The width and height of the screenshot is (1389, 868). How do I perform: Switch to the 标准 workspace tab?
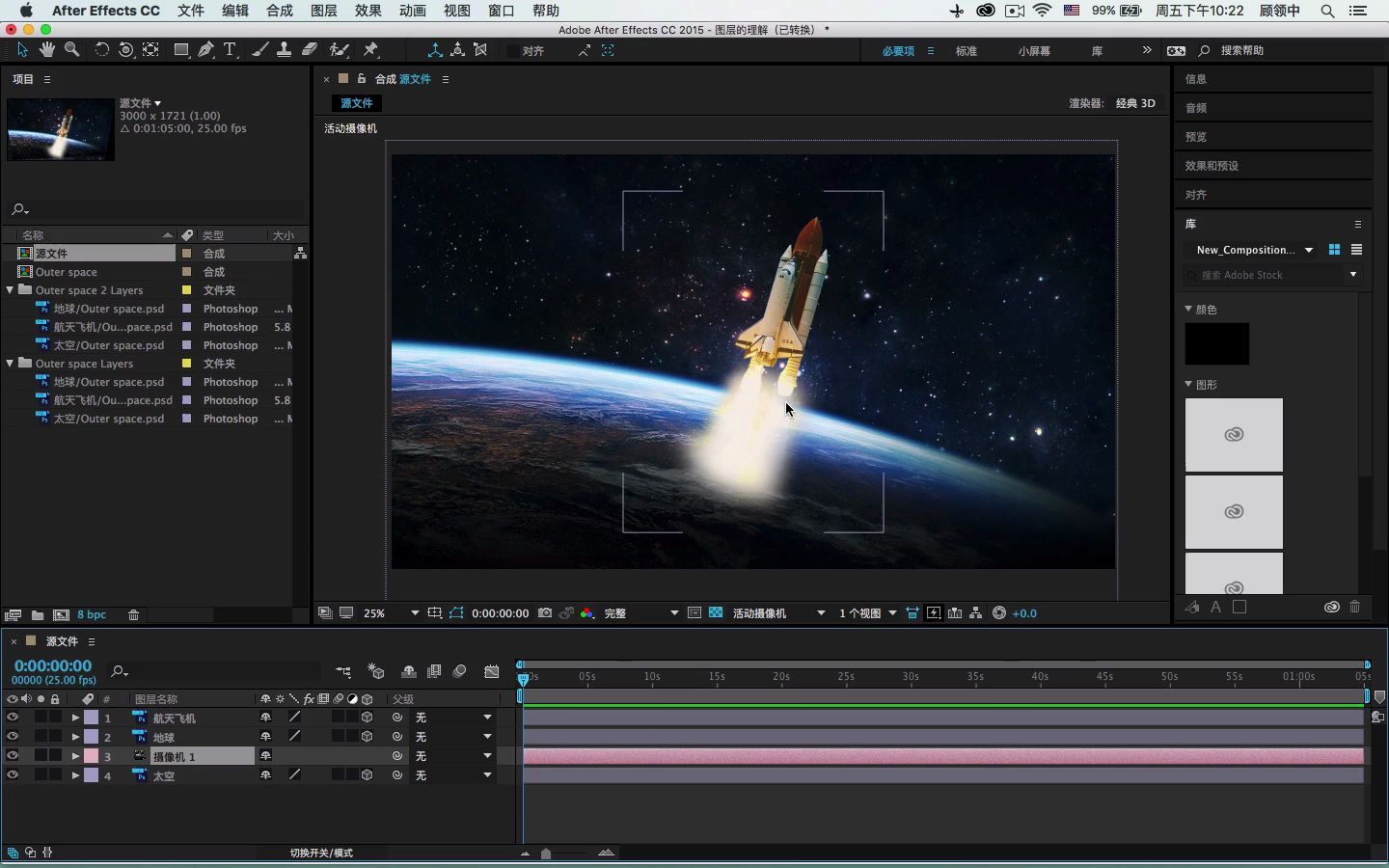pyautogui.click(x=966, y=51)
